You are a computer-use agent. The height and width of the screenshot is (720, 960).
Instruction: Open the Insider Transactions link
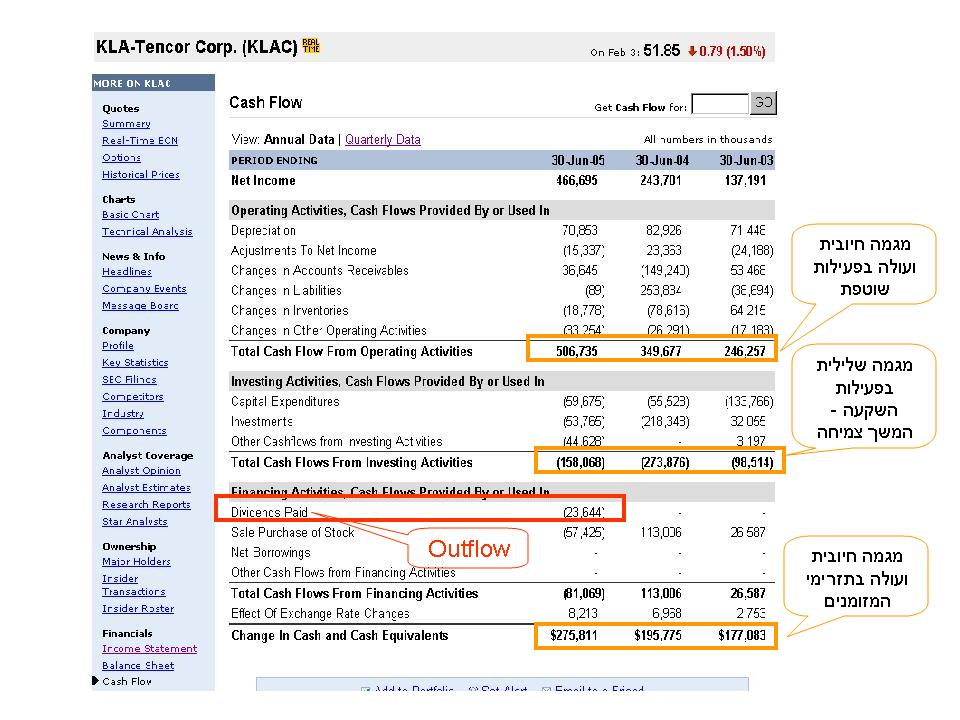pos(133,585)
